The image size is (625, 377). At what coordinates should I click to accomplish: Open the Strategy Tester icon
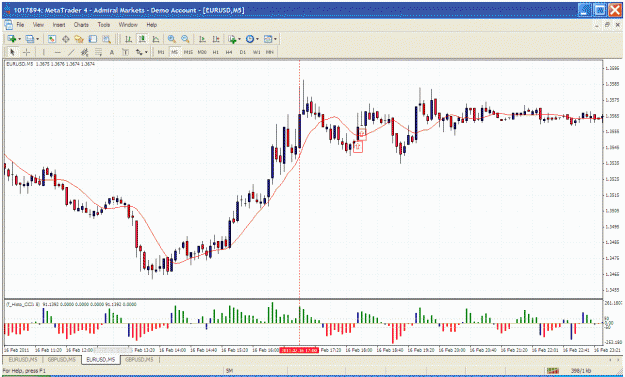106,39
